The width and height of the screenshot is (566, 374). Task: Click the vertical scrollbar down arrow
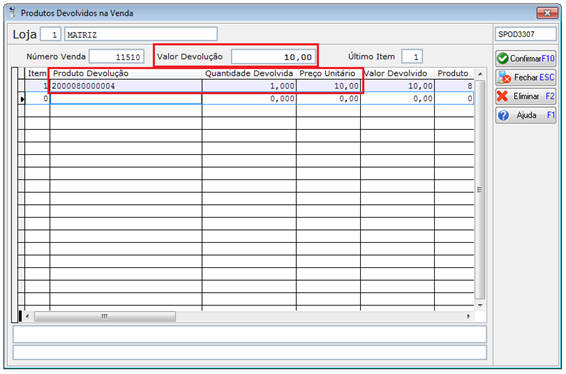coord(480,305)
